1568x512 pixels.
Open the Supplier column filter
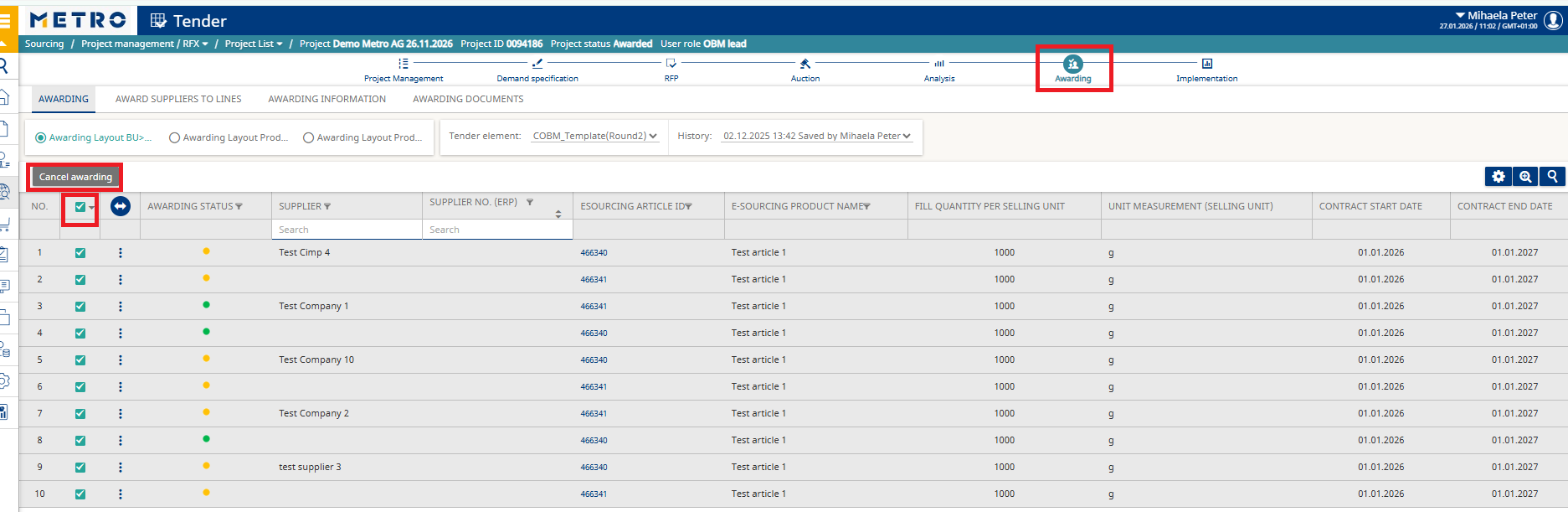tap(327, 206)
